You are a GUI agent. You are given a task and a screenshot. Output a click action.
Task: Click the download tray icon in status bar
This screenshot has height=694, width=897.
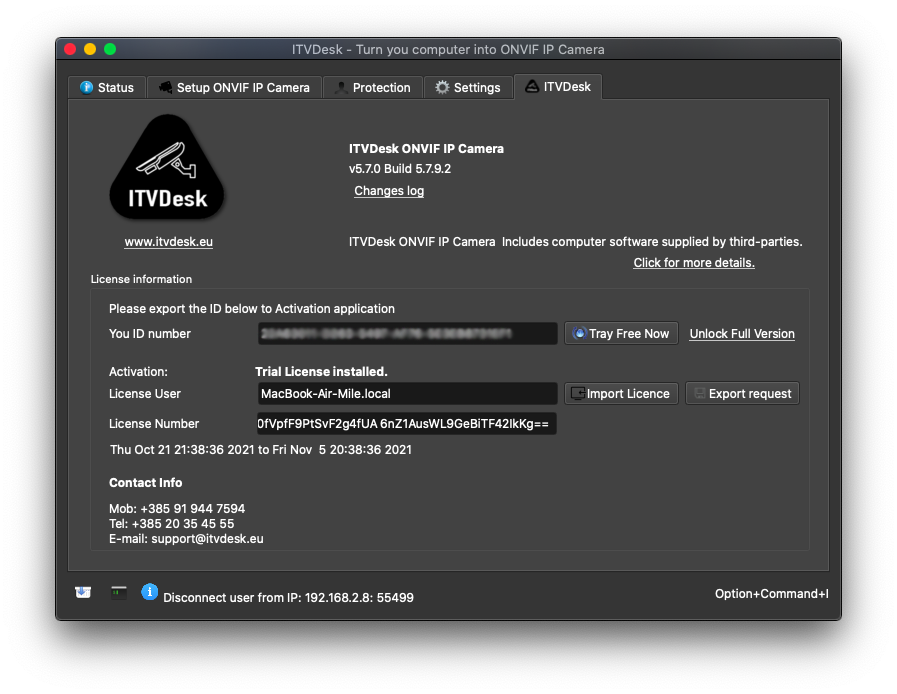tap(82, 592)
